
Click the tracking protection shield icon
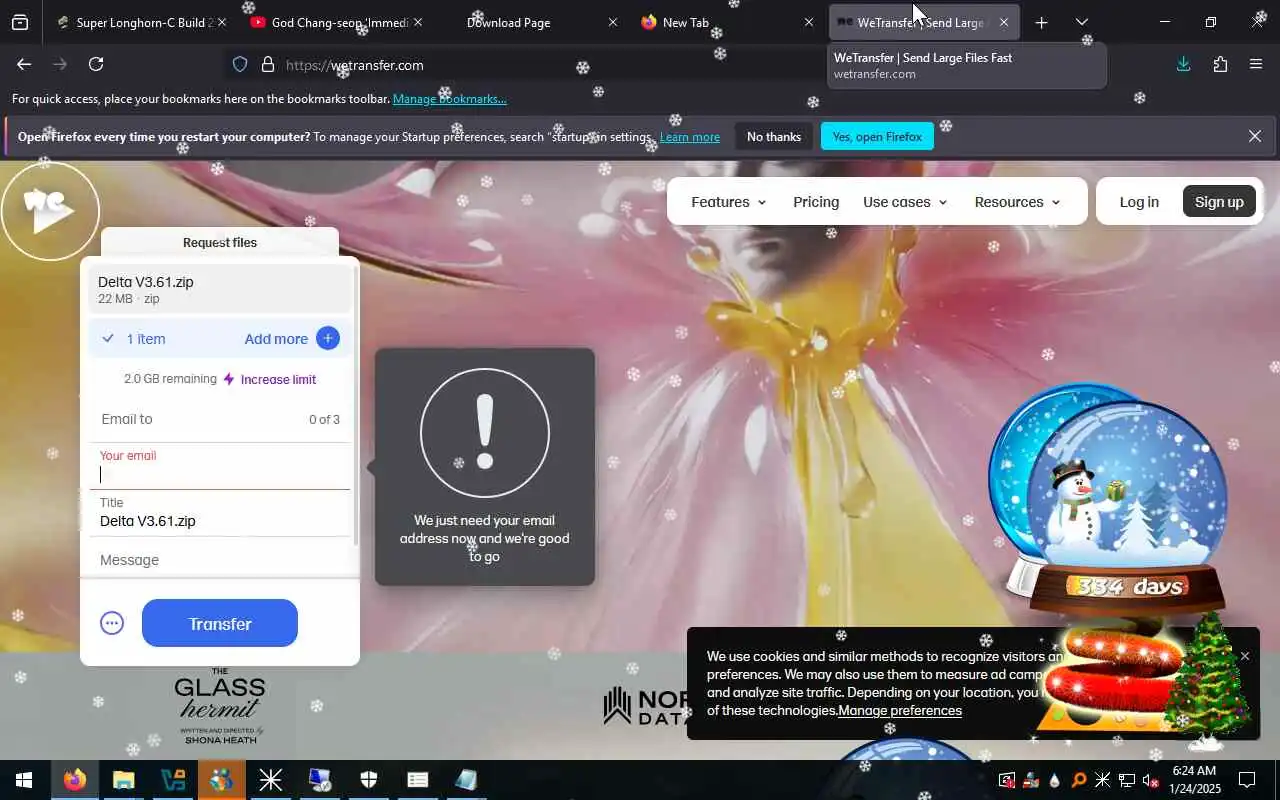coord(240,65)
